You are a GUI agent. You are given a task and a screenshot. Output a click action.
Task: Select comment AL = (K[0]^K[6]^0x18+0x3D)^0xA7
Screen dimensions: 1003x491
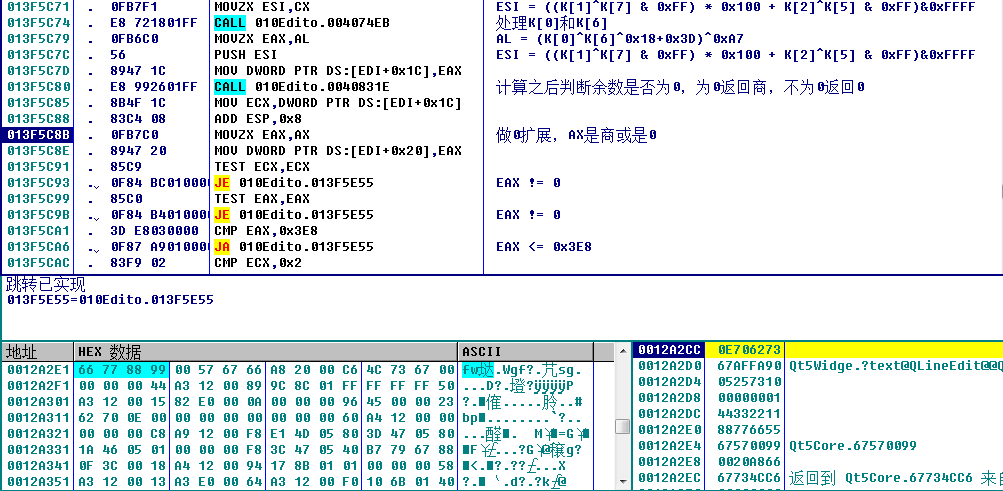(x=620, y=39)
